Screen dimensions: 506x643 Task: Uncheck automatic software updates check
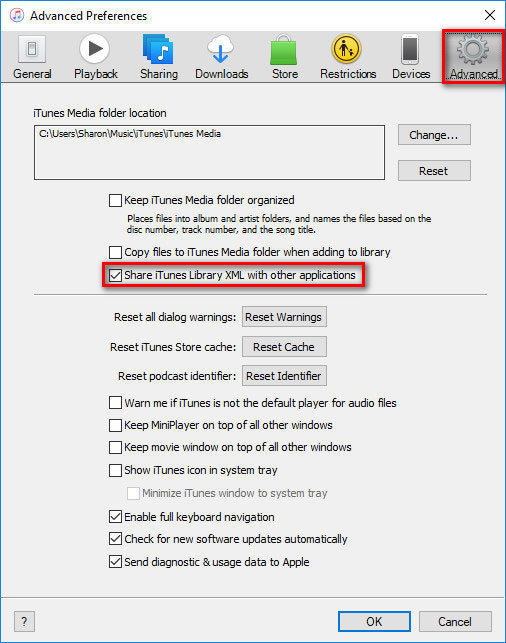coord(115,538)
